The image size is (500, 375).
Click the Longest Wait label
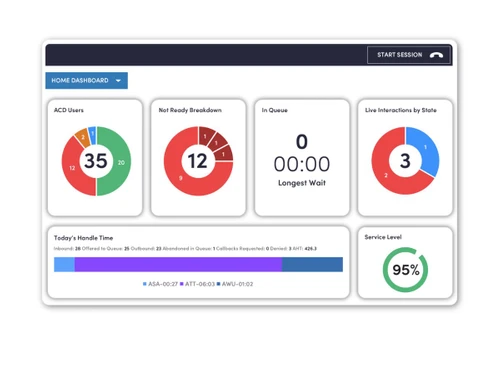pos(302,183)
